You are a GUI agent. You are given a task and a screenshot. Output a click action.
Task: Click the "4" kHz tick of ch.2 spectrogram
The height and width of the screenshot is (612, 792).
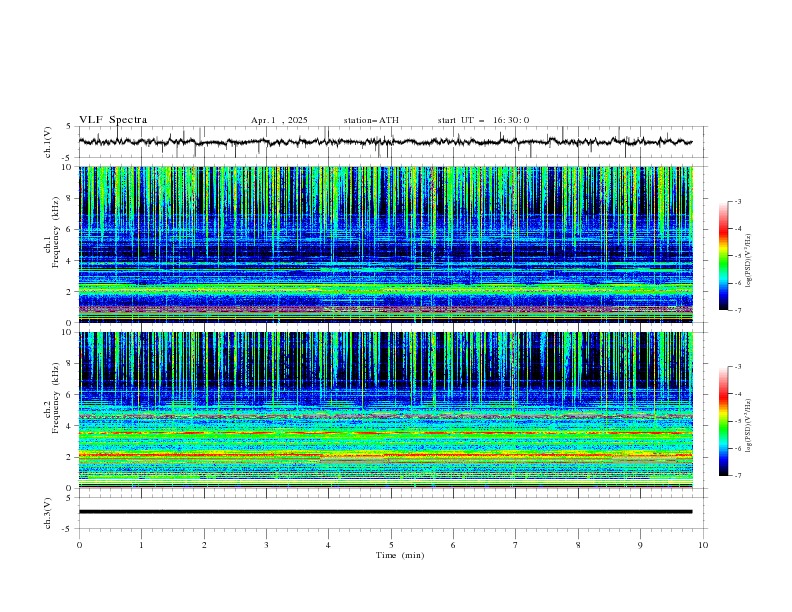click(x=70, y=426)
